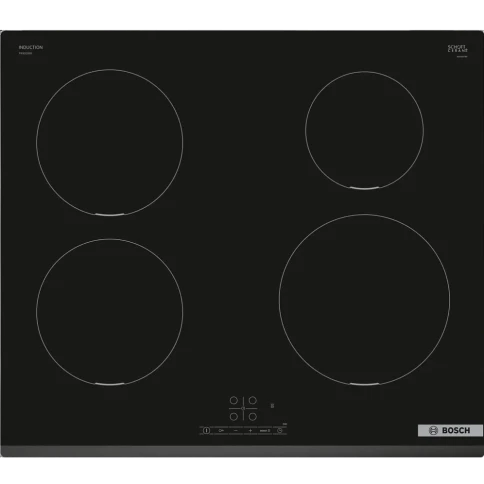Tap the boost function key
Image resolution: width=484 pixels, height=484 pixels.
pos(265,430)
